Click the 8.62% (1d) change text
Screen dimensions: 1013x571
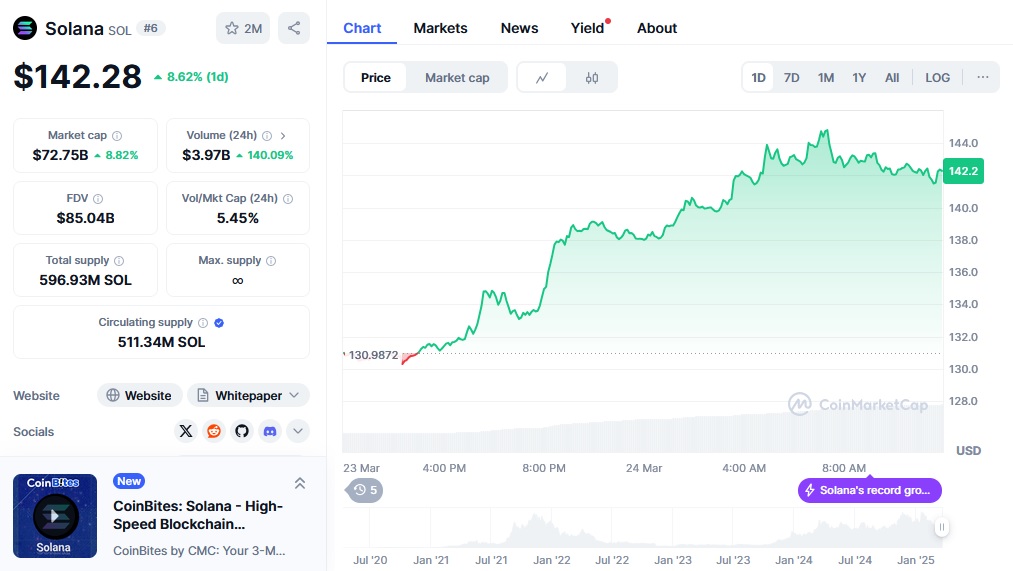(x=191, y=77)
